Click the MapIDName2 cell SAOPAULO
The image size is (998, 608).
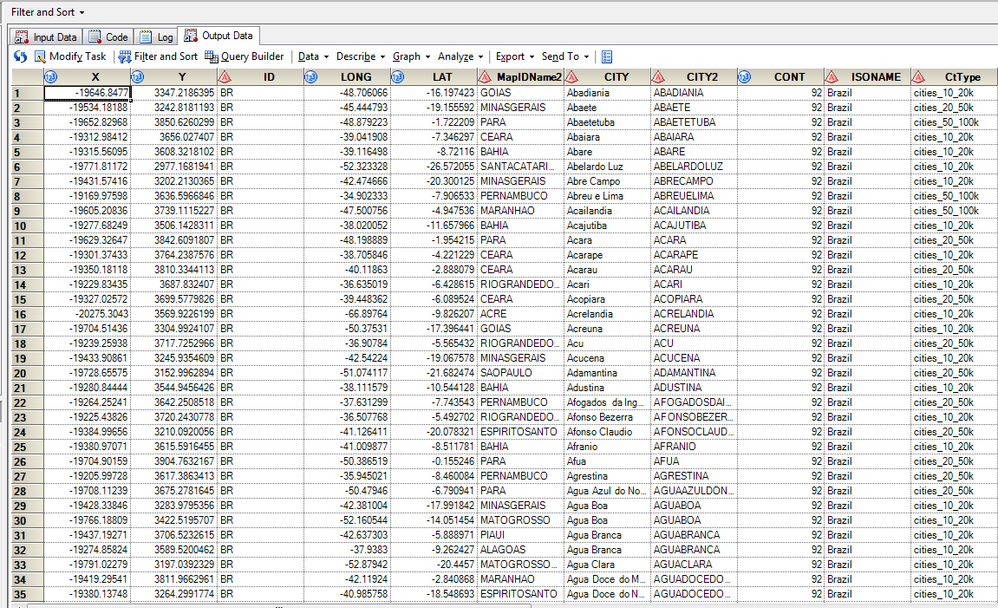tap(520, 373)
